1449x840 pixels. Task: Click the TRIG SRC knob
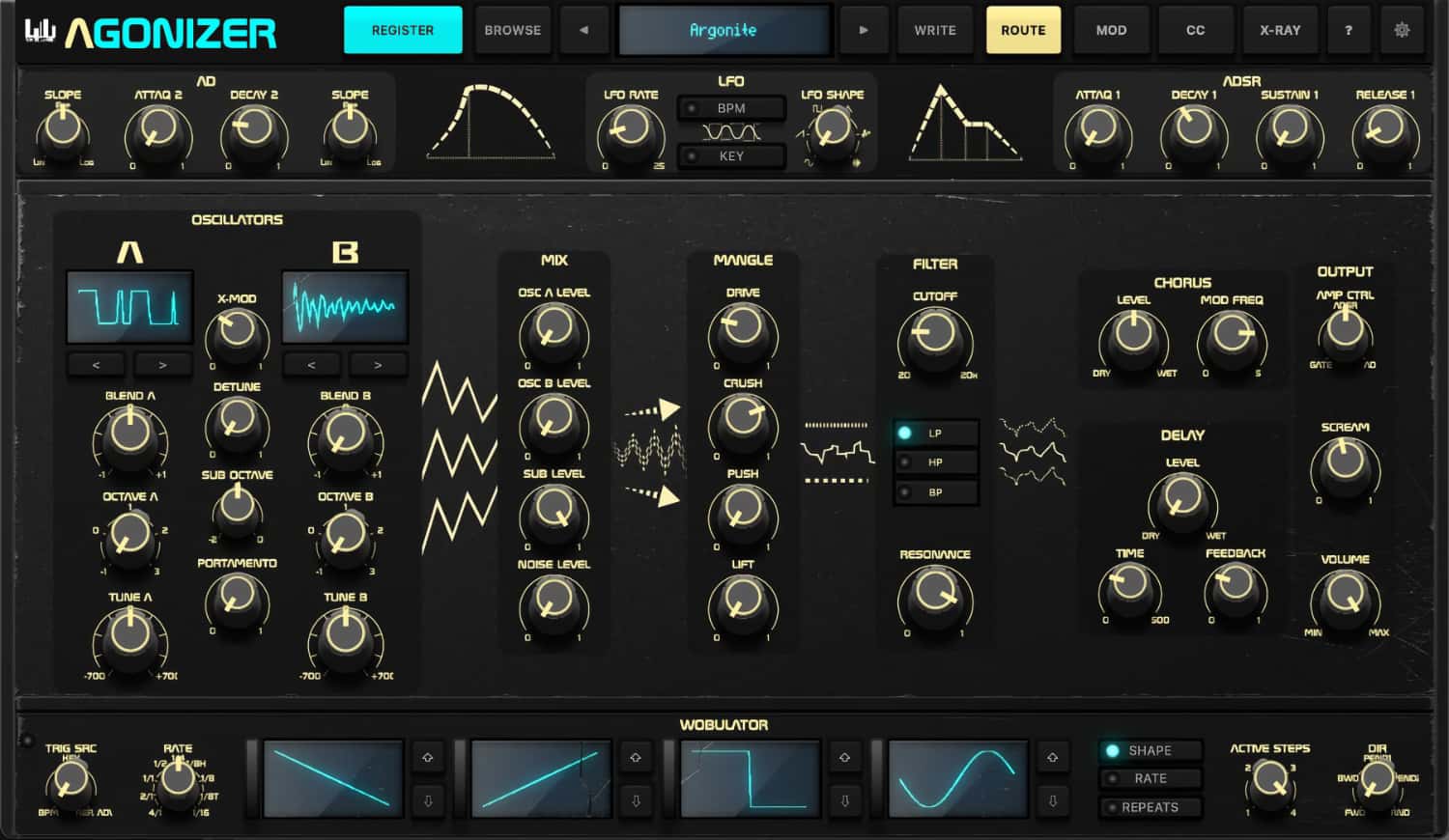click(x=70, y=783)
